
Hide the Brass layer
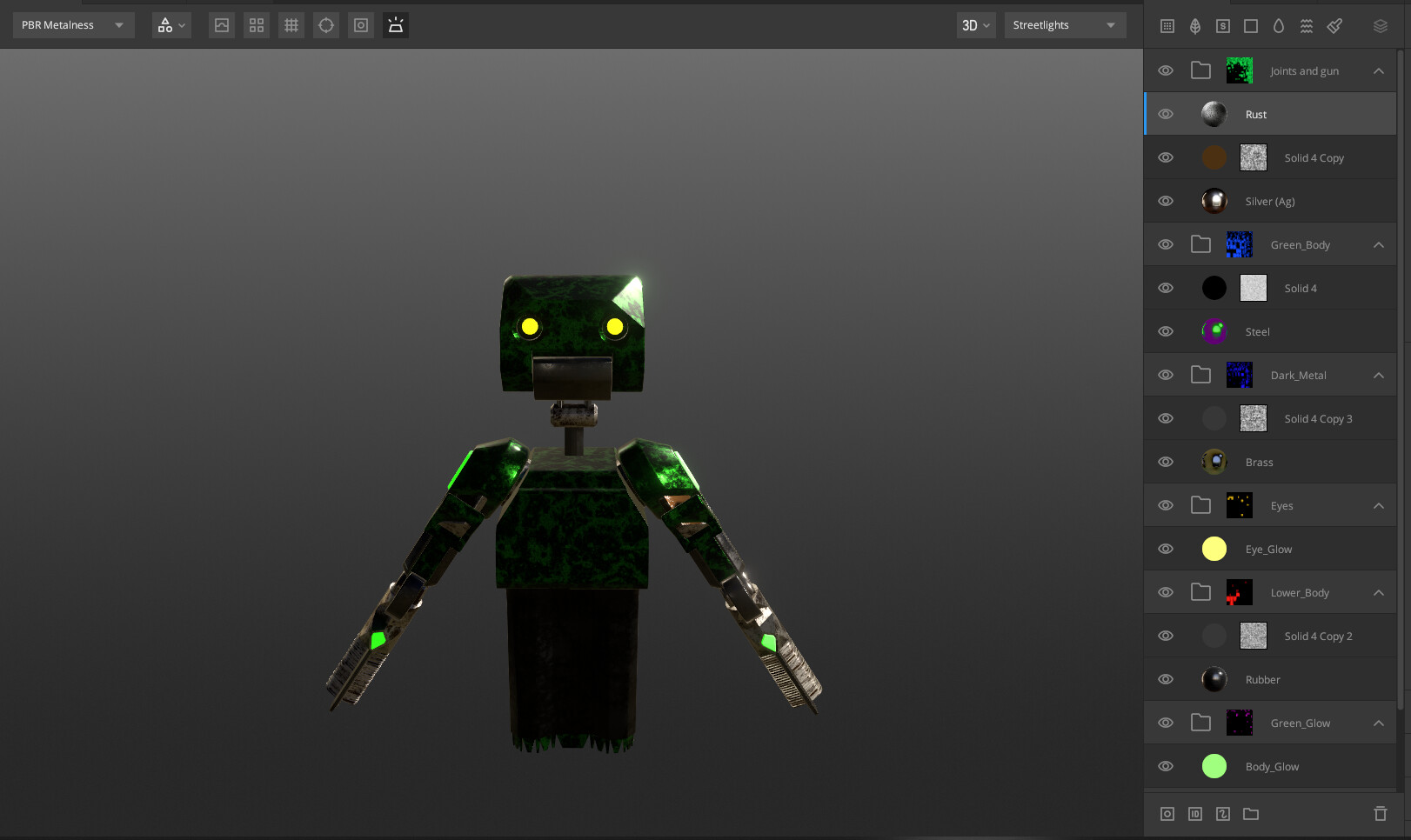[1165, 461]
